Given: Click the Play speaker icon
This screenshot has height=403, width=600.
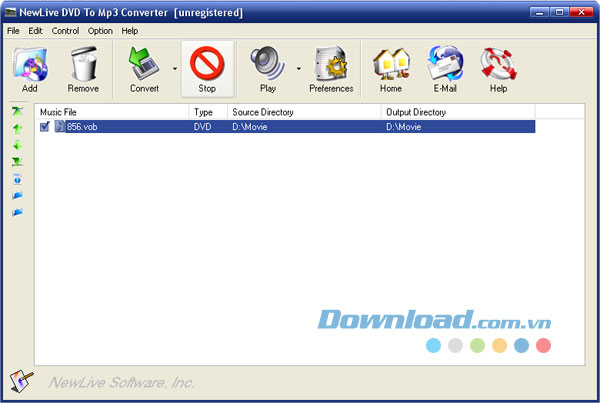Looking at the screenshot, I should pos(267,63).
